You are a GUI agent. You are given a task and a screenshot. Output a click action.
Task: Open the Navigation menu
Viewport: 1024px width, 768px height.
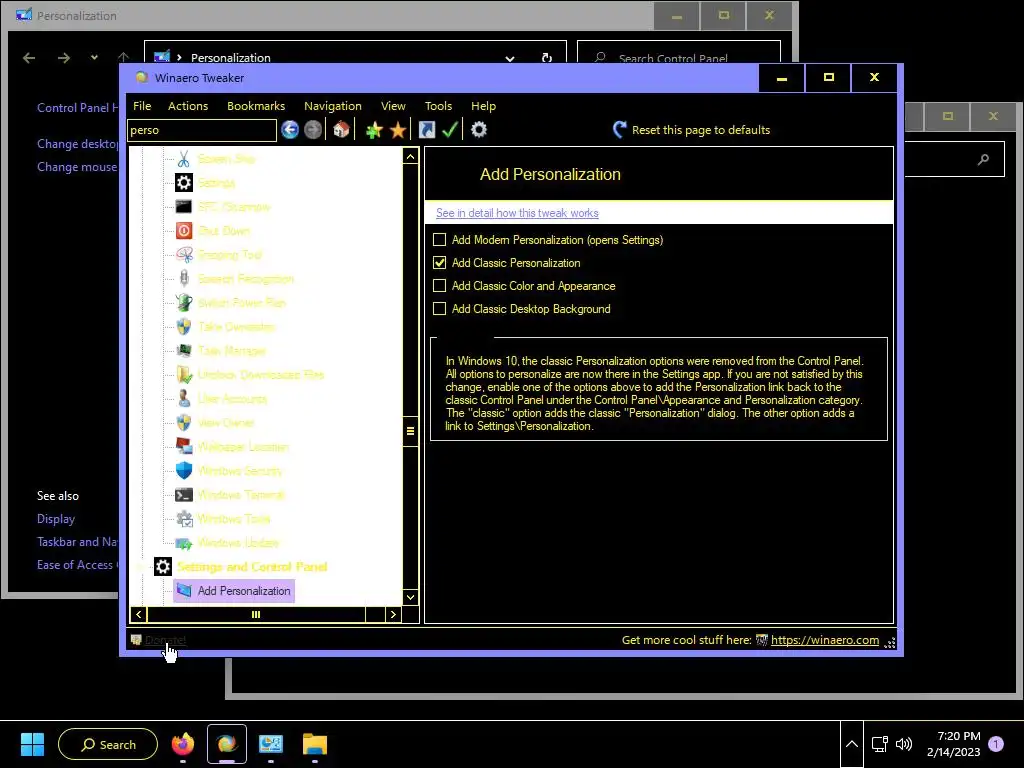[332, 106]
